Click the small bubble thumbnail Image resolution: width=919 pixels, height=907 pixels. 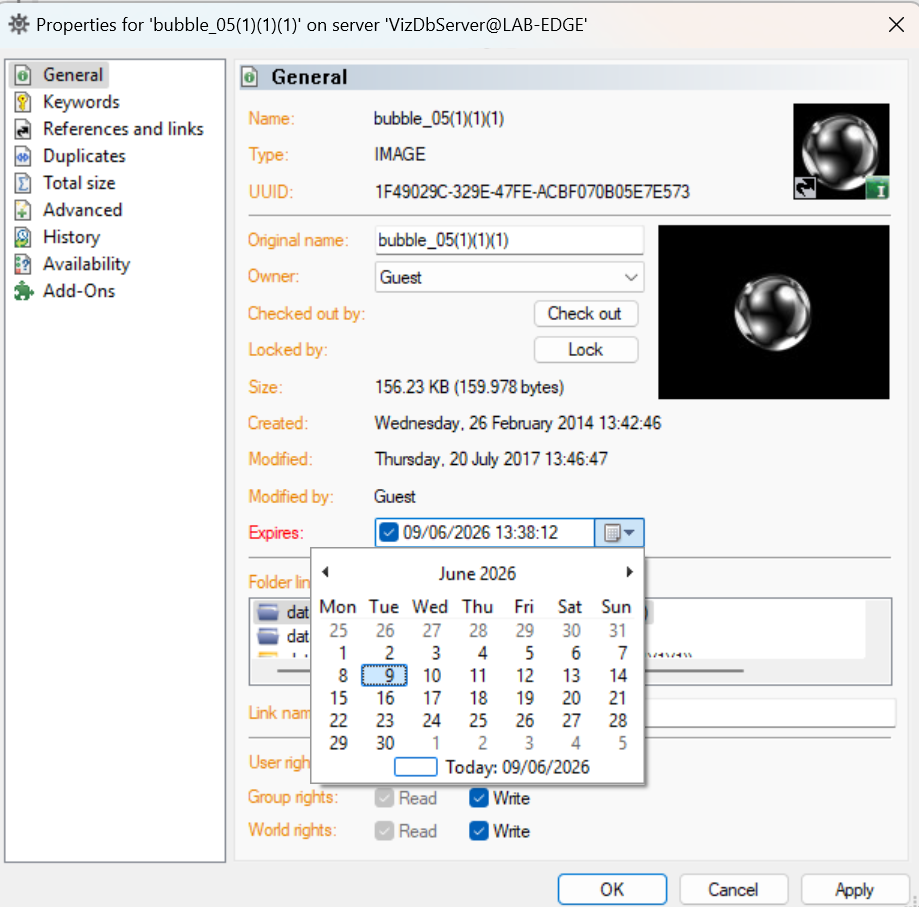[841, 152]
